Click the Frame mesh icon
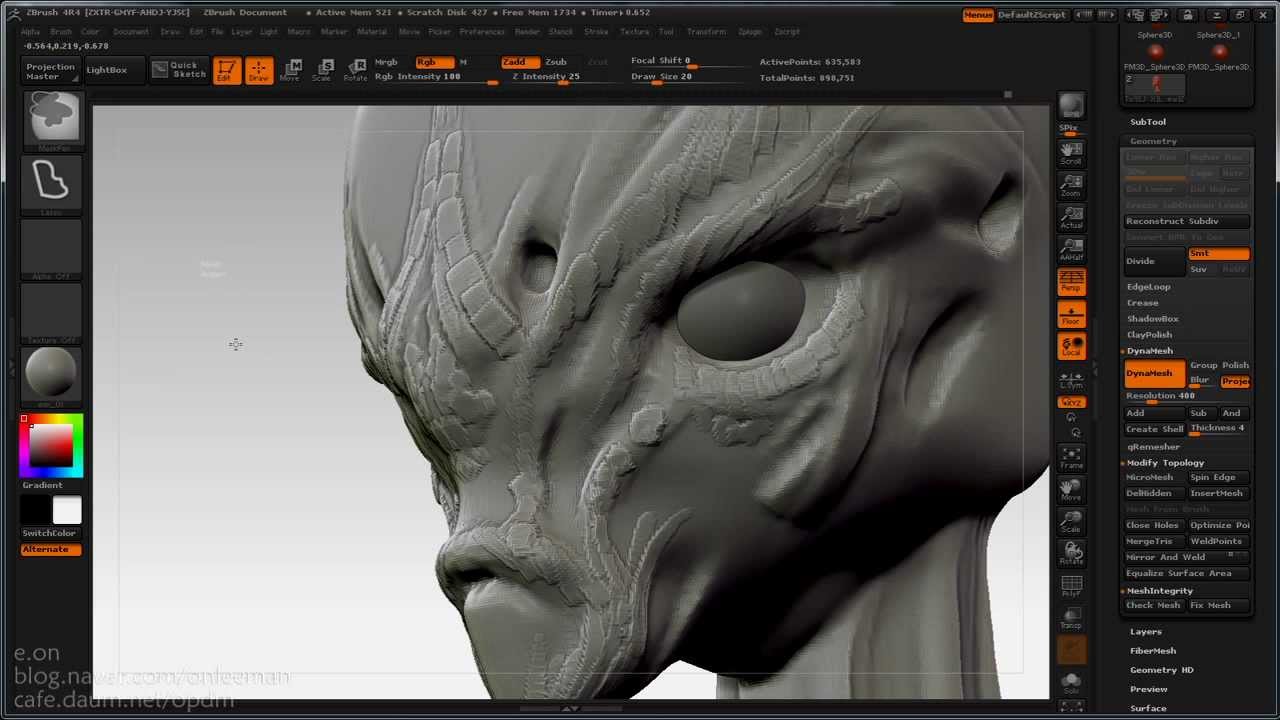The width and height of the screenshot is (1280, 720). coord(1070,457)
